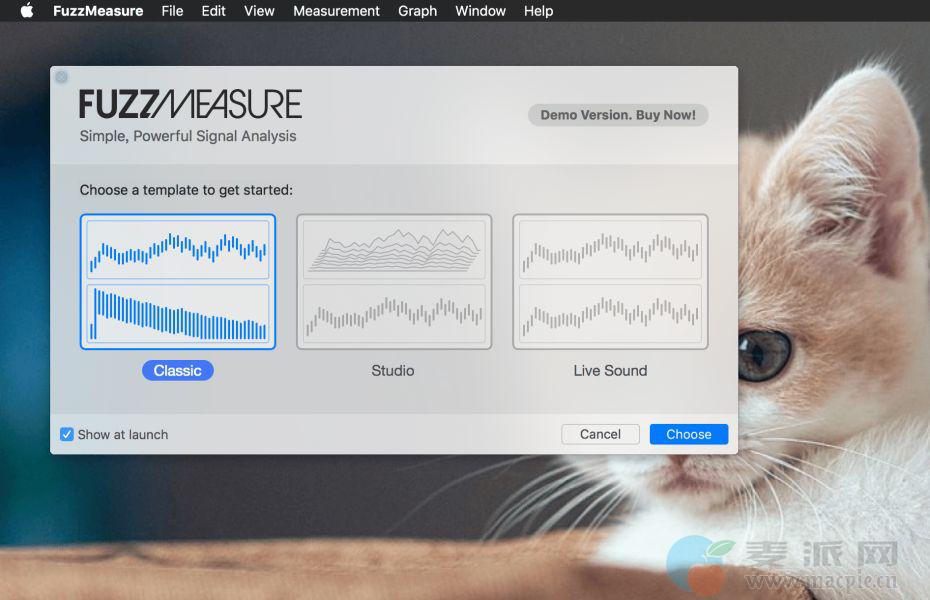The width and height of the screenshot is (930, 600).
Task: Open the Help menu
Action: click(x=538, y=11)
